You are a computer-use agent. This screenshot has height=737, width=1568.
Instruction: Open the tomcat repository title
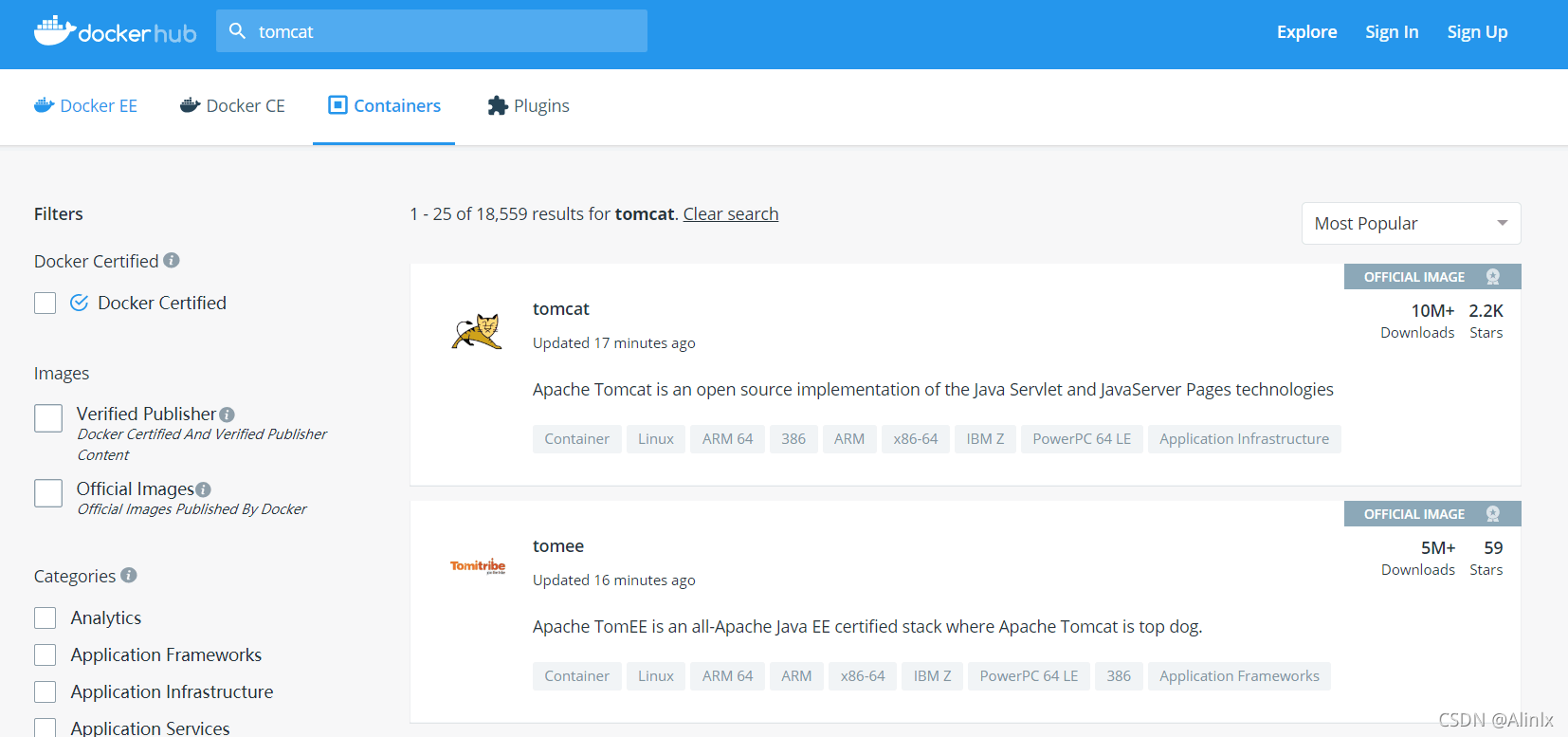(x=561, y=308)
